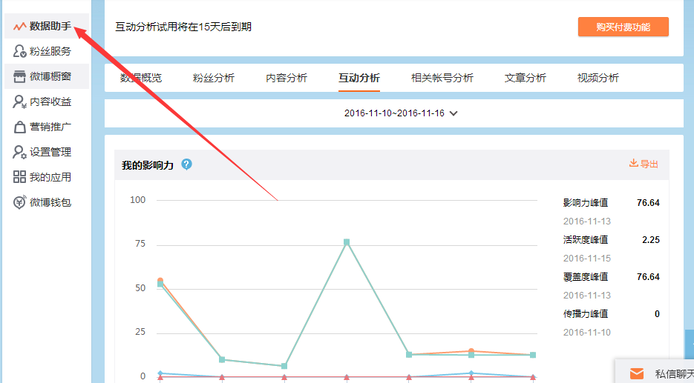The height and width of the screenshot is (383, 694).
Task: Click 覆盖度峰值 legend label
Action: click(x=586, y=277)
